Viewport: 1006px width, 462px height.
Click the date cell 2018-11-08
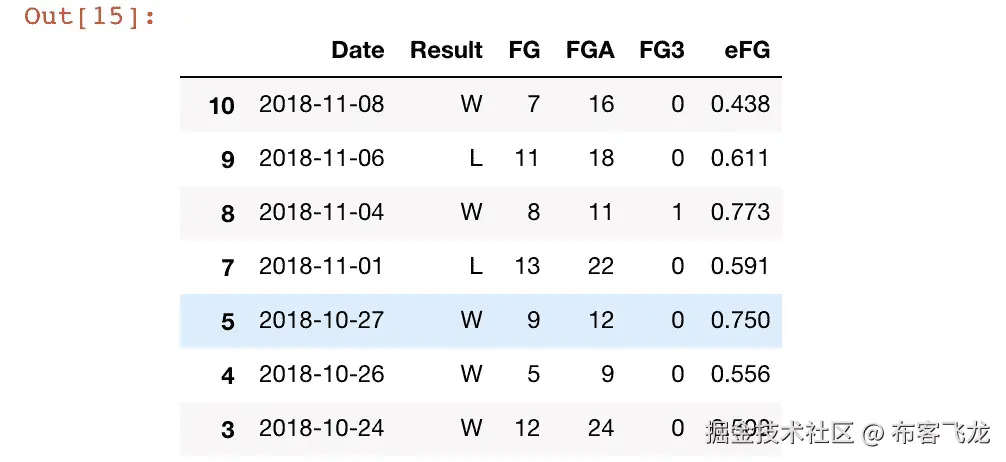pos(321,104)
